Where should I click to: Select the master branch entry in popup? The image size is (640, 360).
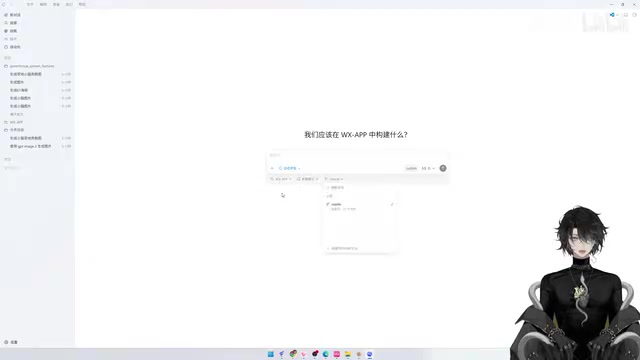pos(359,206)
